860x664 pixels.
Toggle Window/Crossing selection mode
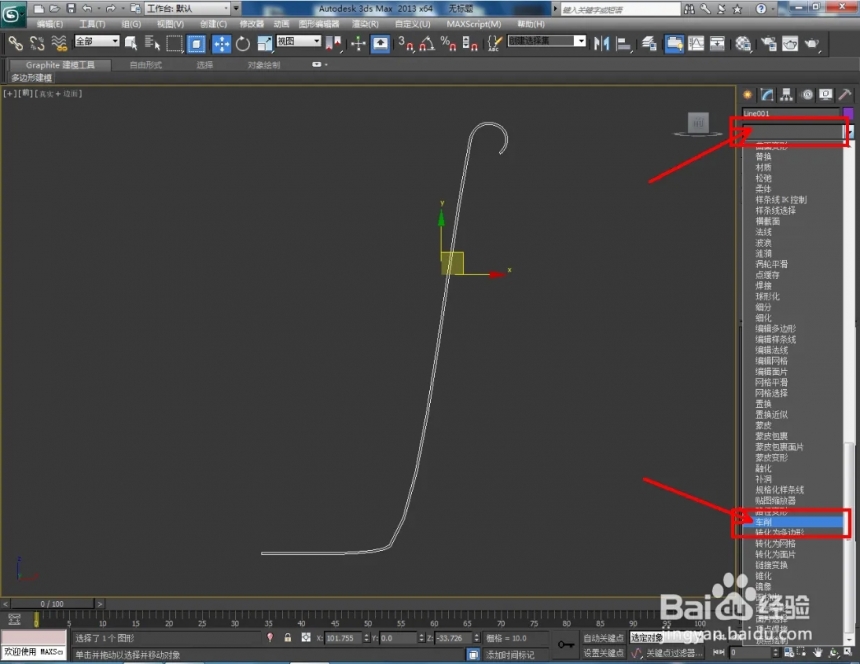(196, 43)
